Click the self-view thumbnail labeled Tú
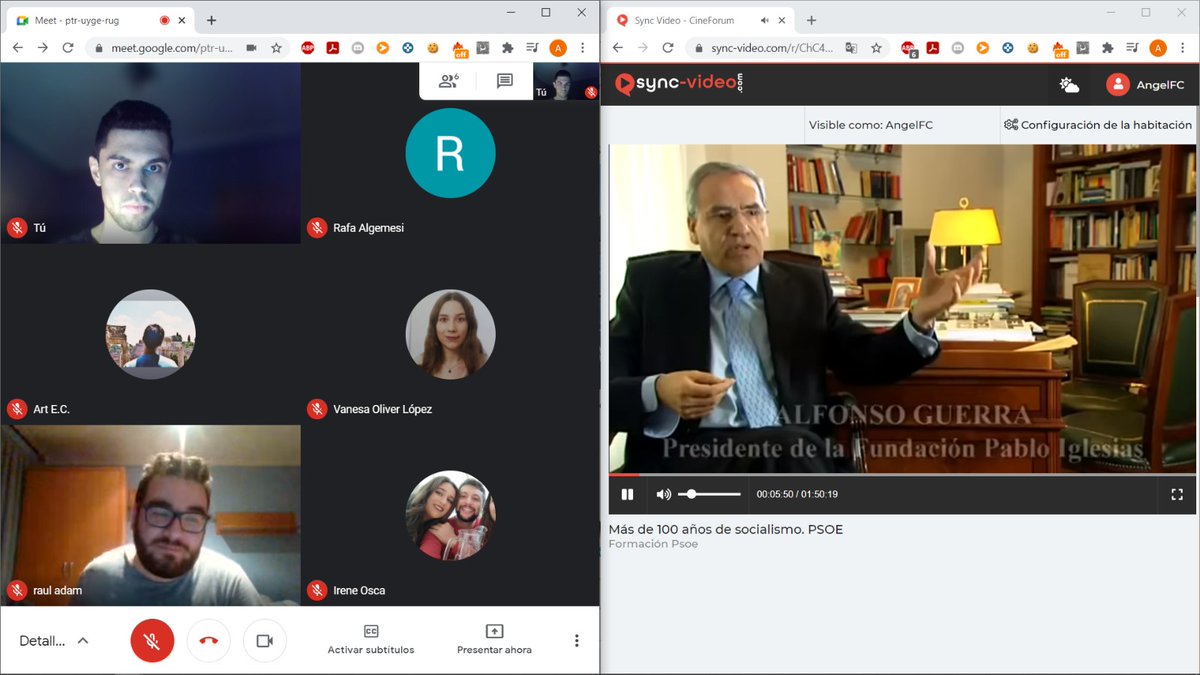Viewport: 1200px width, 675px height. [x=565, y=81]
